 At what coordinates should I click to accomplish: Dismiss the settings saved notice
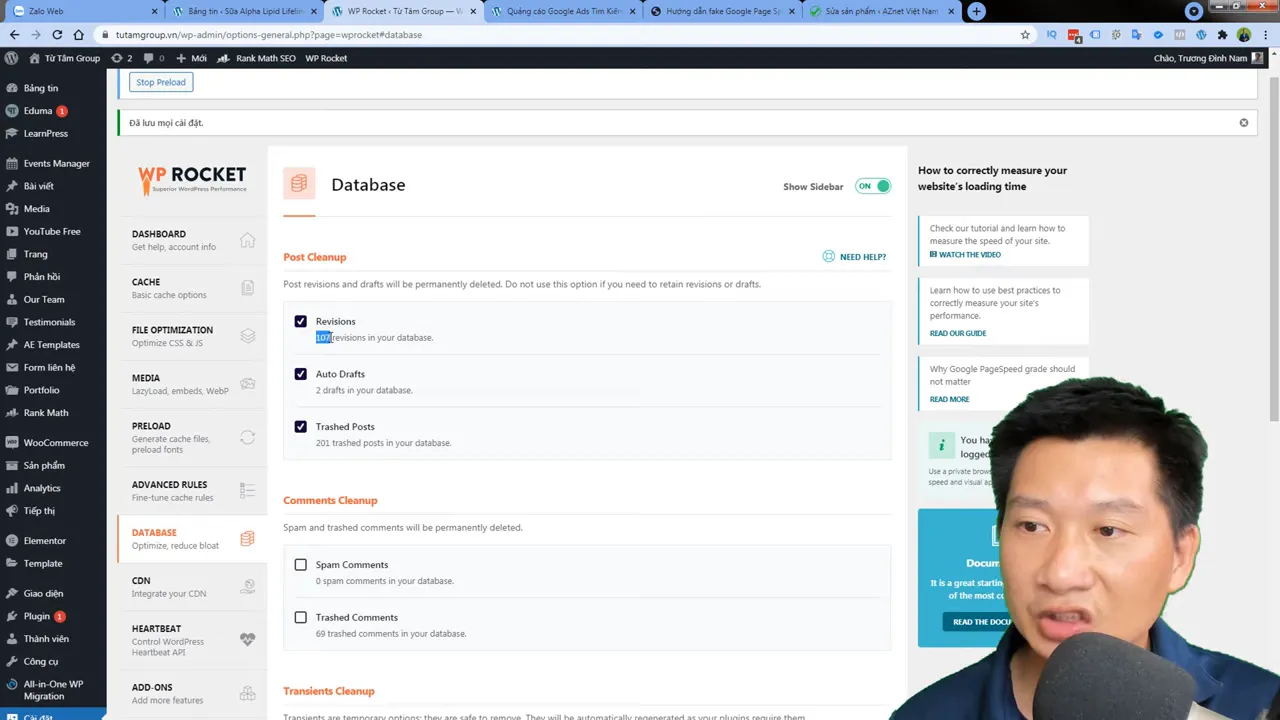click(1244, 123)
